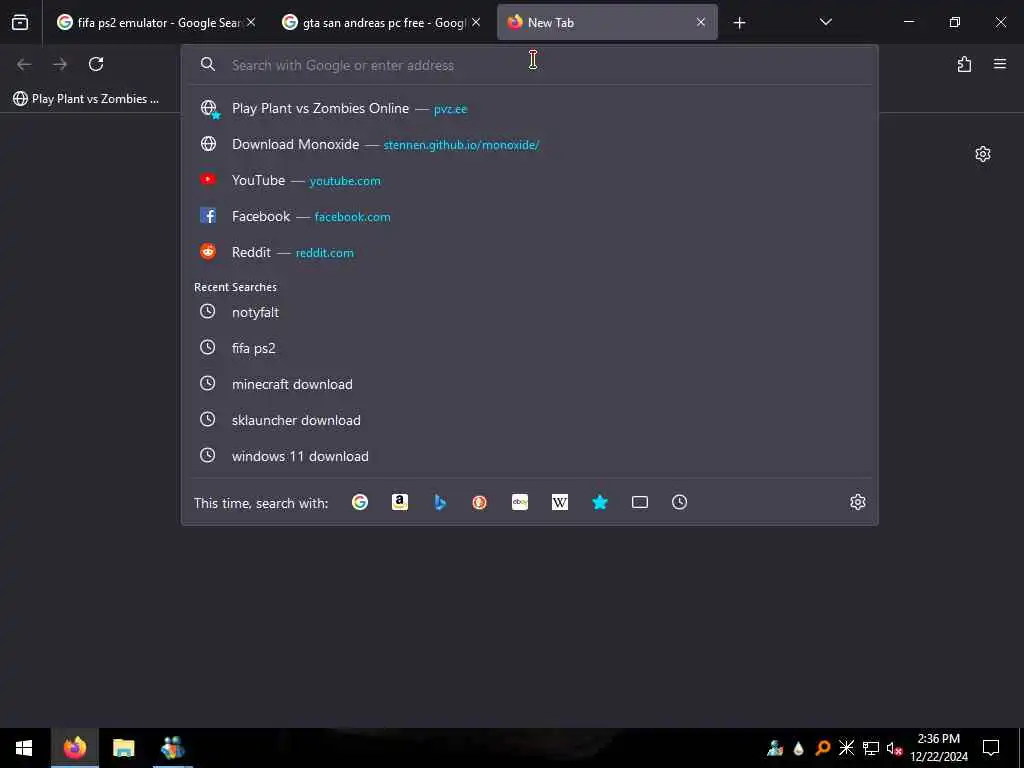Image resolution: width=1024 pixels, height=768 pixels.
Task: Click the muted volume tray icon
Action: tap(894, 748)
